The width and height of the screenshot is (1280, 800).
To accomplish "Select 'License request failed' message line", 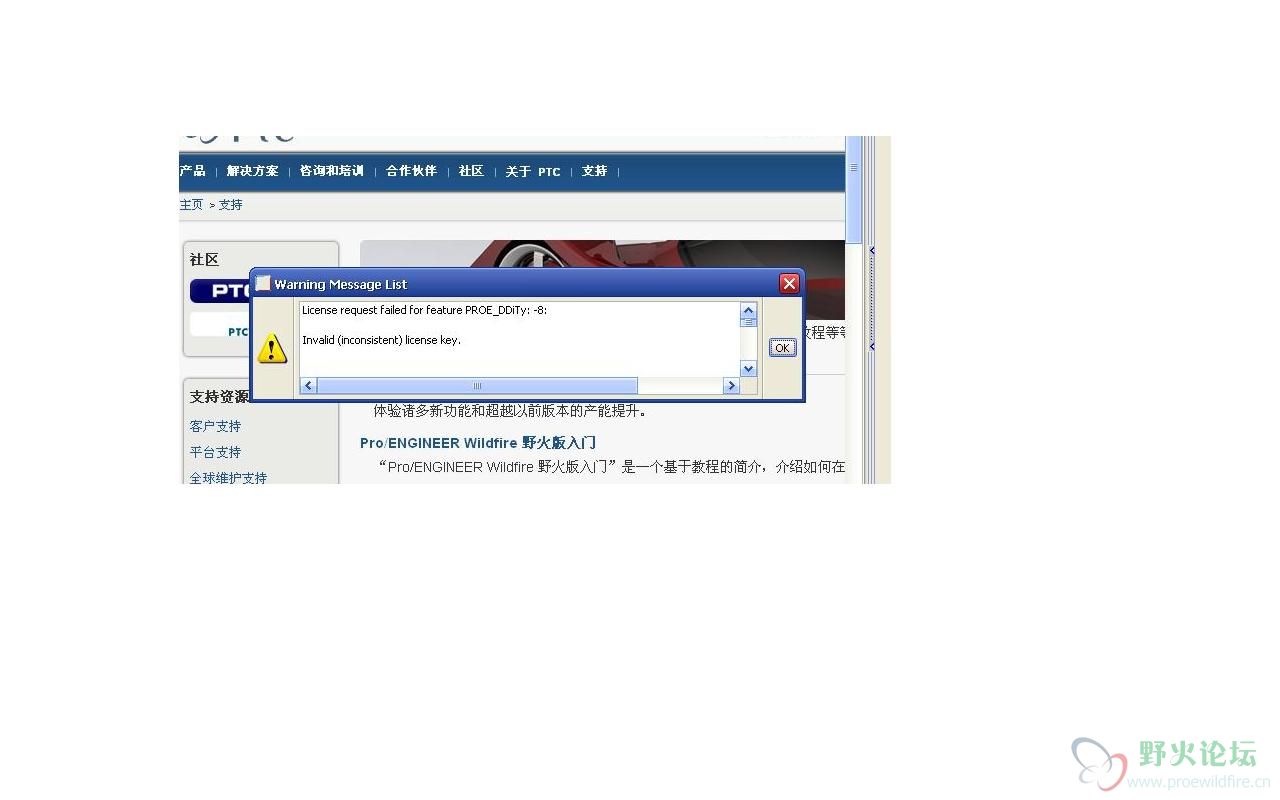I will [x=424, y=310].
